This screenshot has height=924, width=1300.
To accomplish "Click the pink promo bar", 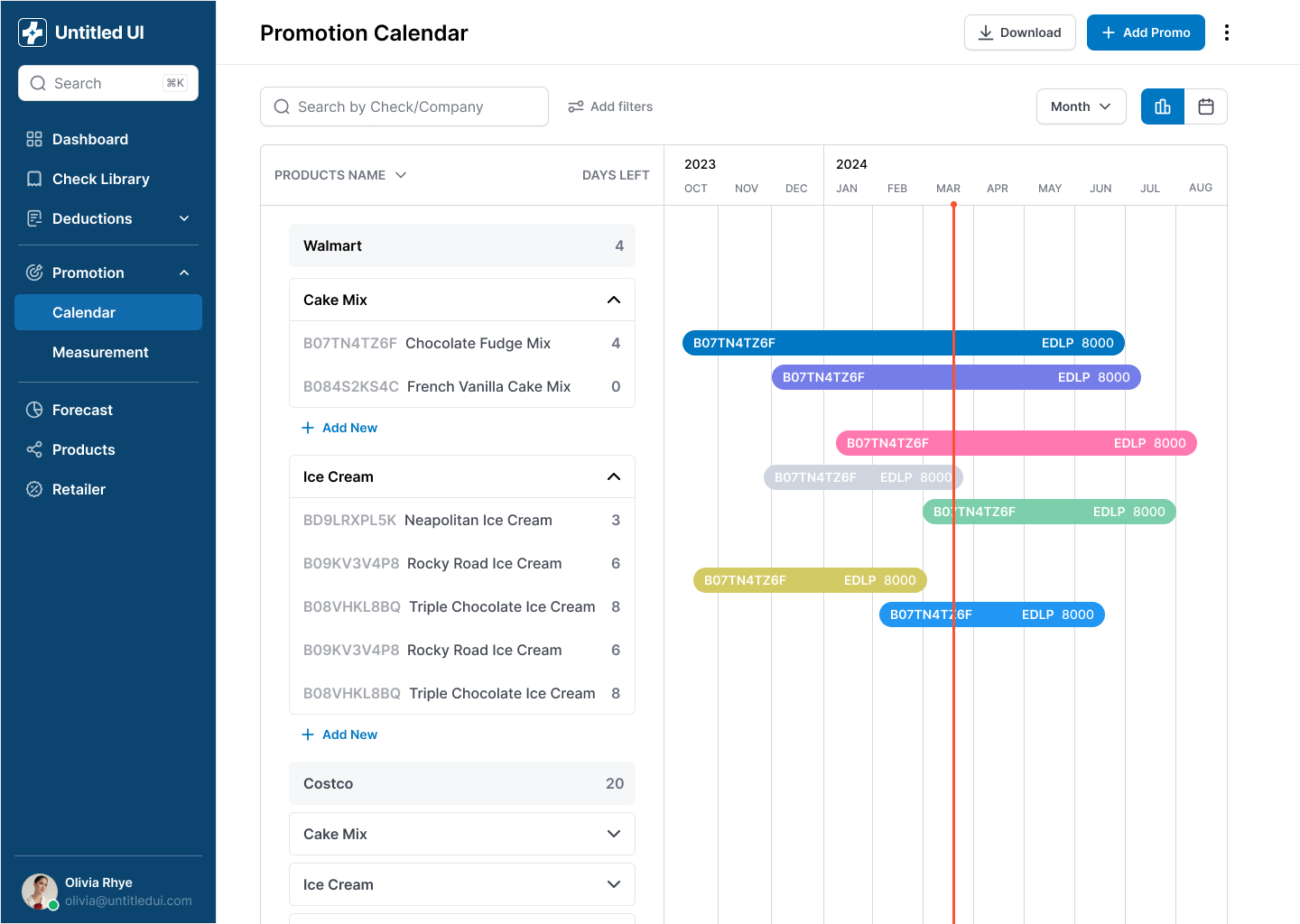I will tap(1017, 443).
